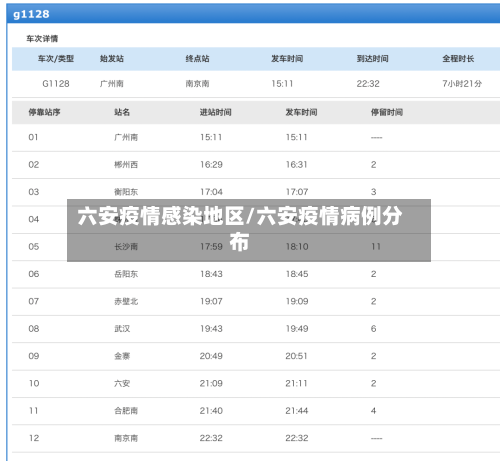Click the 16:31 departure time
Screen dimensions: 500x461
pyautogui.click(x=297, y=165)
